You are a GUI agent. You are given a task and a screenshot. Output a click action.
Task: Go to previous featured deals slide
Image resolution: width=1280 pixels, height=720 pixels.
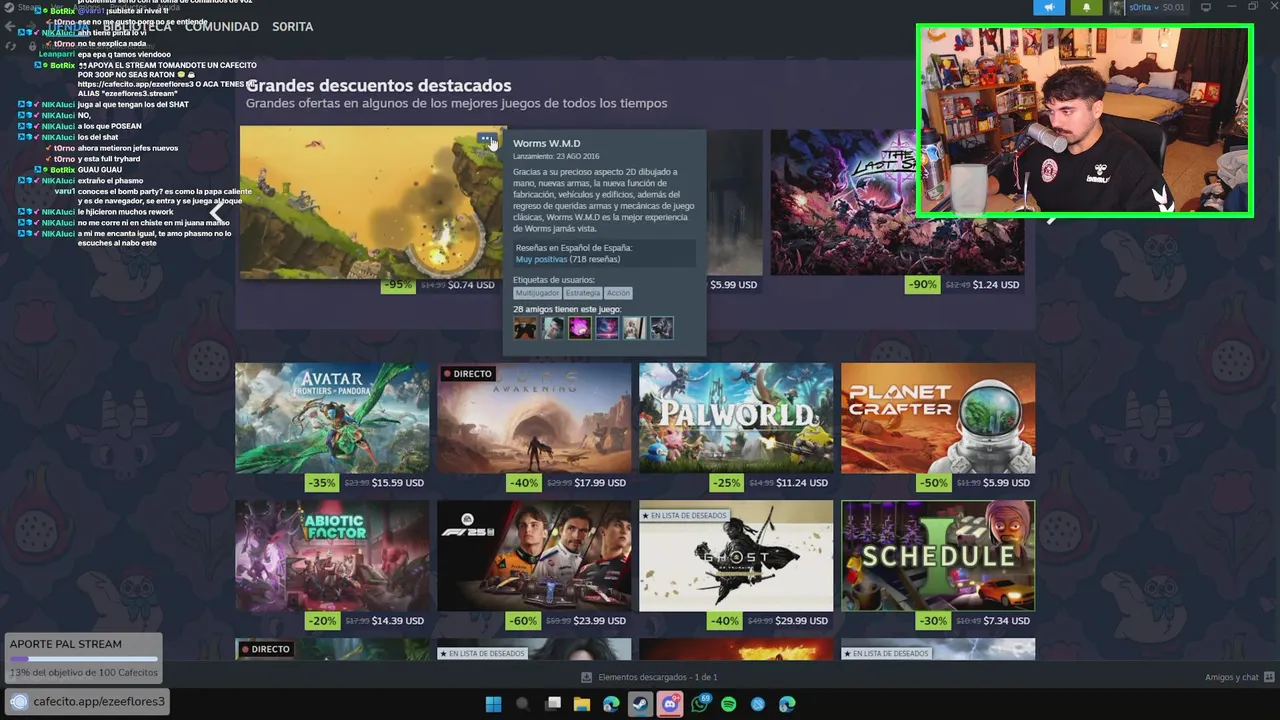pos(216,212)
